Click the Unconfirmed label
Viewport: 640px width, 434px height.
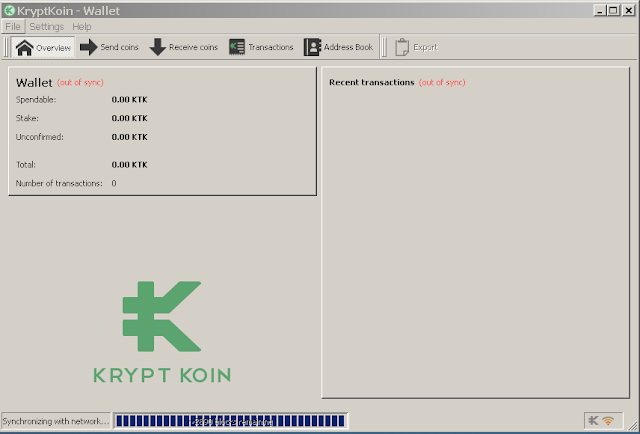click(x=40, y=137)
